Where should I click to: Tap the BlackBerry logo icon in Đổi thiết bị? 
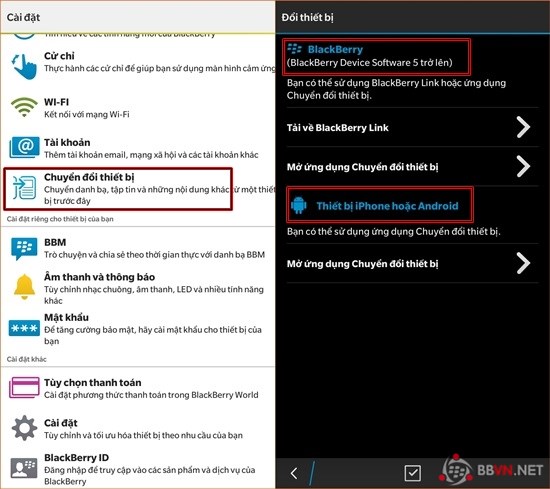coord(294,49)
